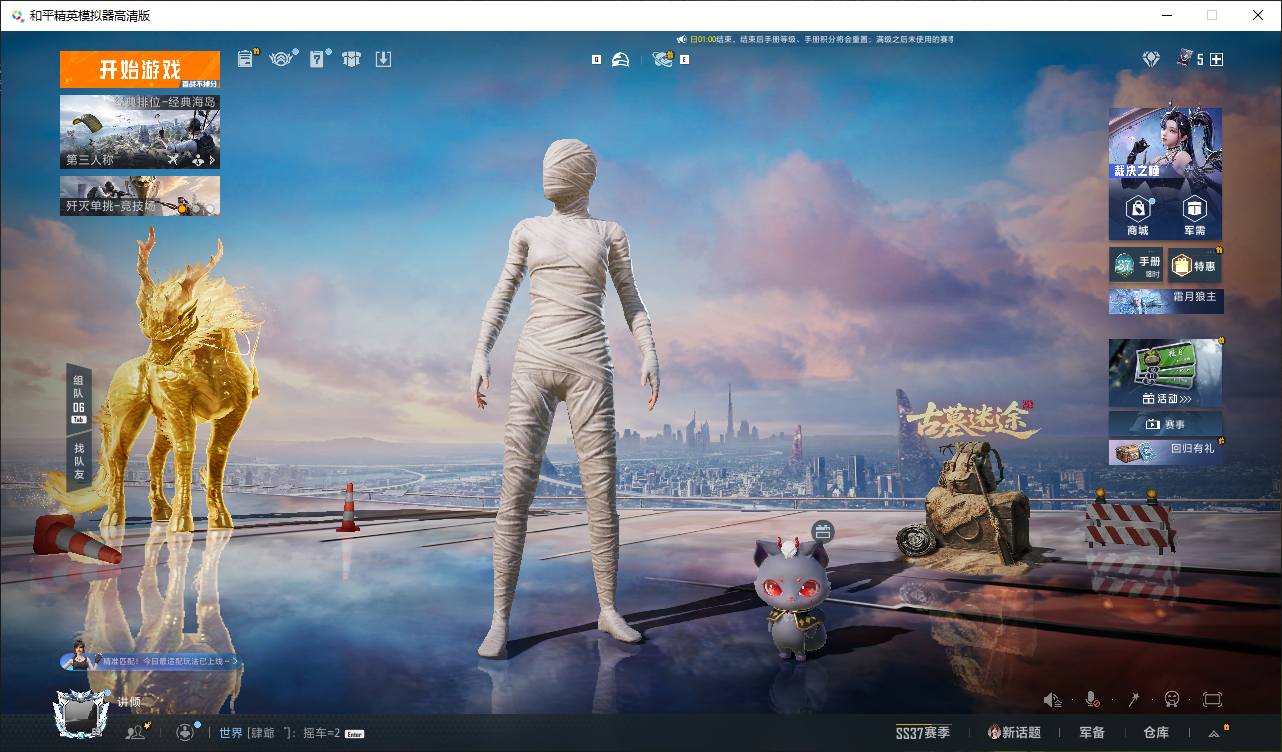
Task: Open the SS37赛季 season tab
Action: tap(923, 733)
